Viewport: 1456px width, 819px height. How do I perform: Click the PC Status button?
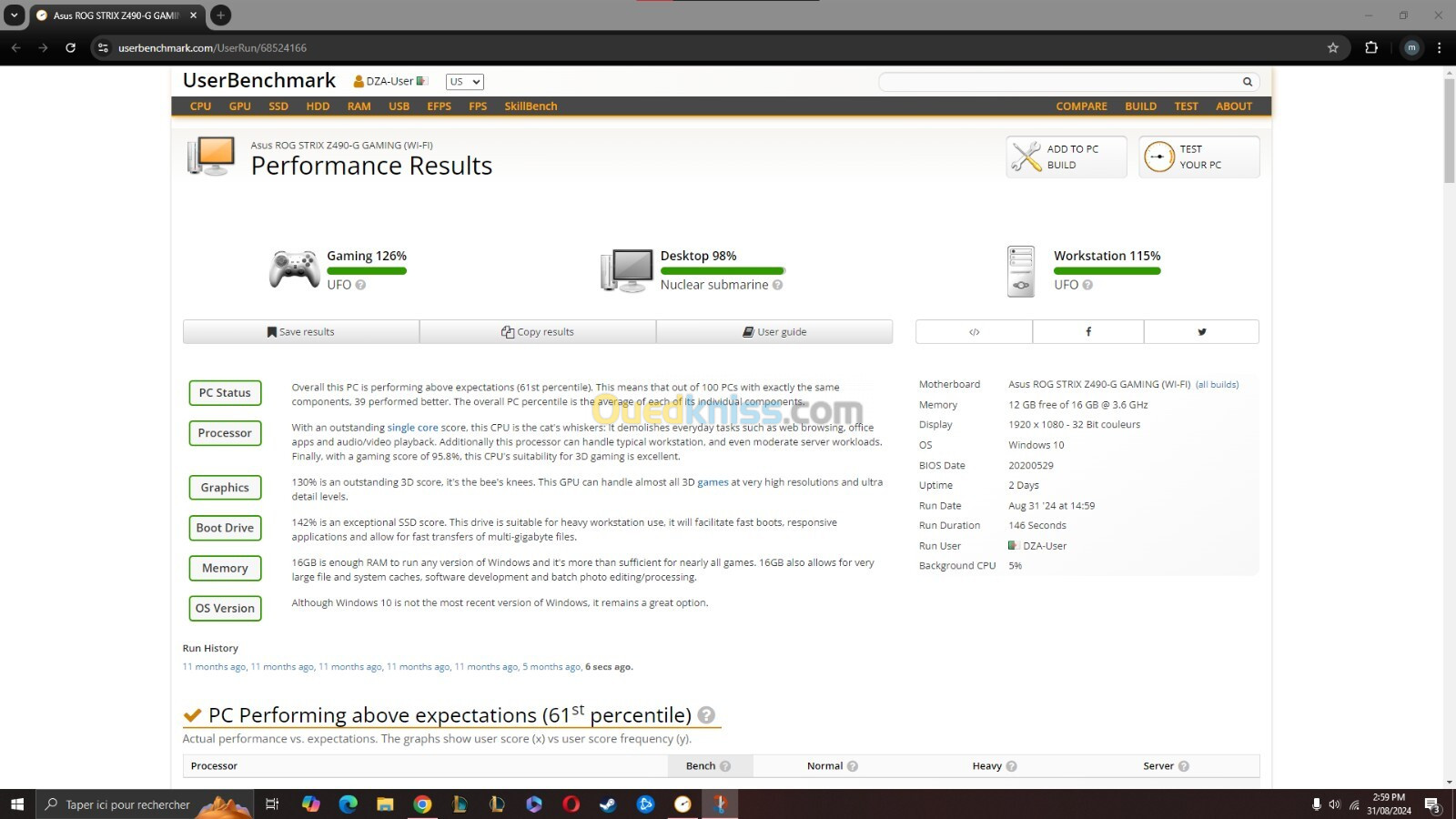click(x=225, y=393)
